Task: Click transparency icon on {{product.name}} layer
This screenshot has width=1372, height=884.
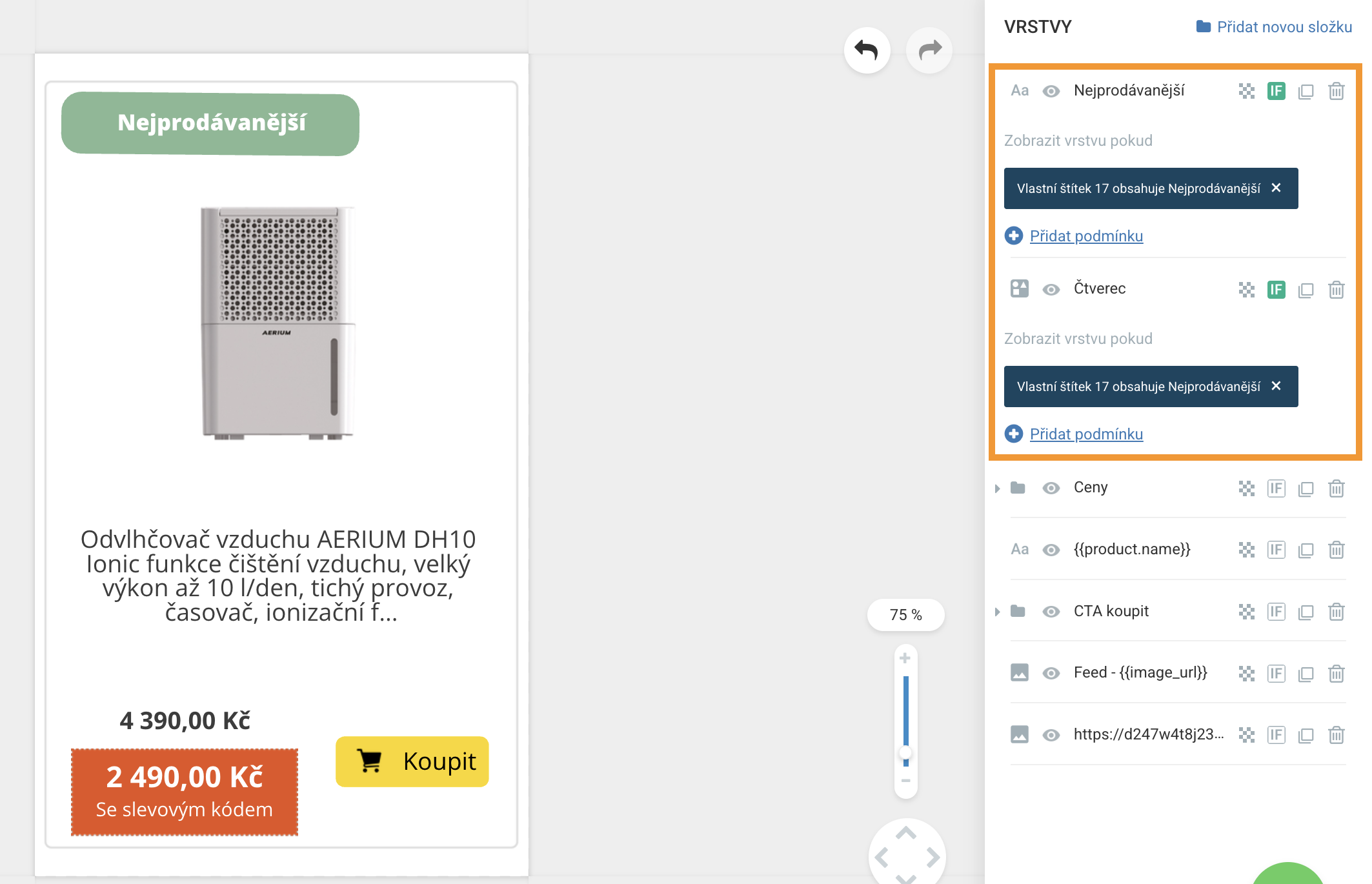Action: click(1246, 550)
